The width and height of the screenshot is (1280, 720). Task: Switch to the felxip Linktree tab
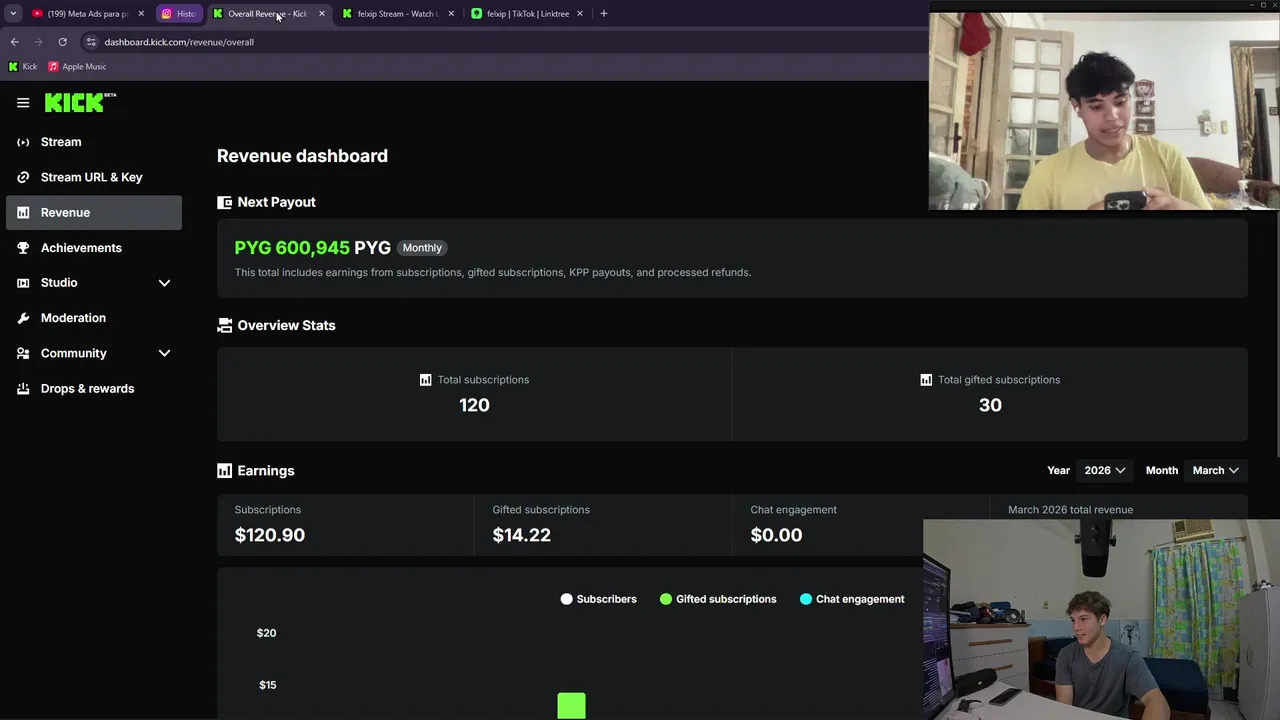(x=528, y=14)
